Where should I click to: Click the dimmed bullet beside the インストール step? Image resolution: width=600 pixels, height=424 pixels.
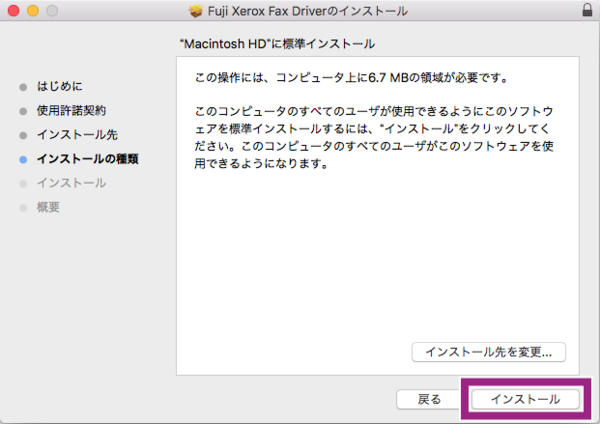23,183
